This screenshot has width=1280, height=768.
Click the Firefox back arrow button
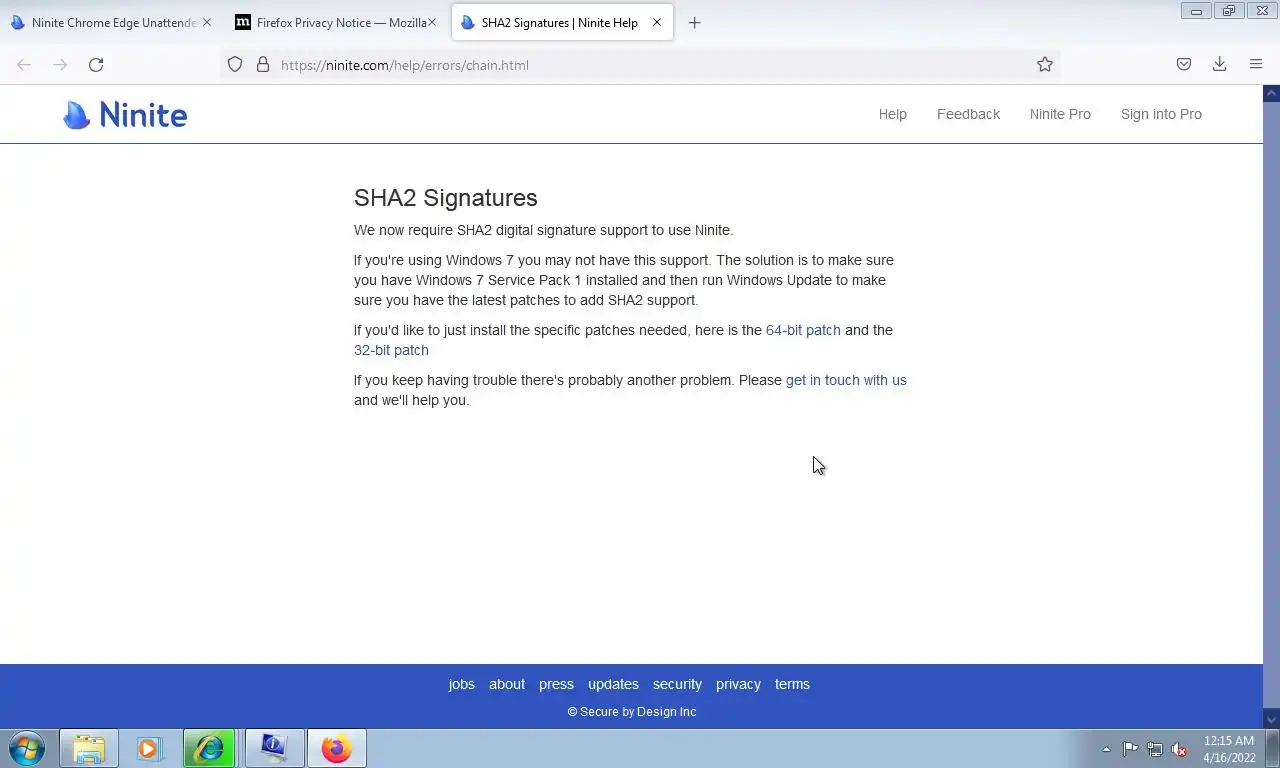click(x=24, y=64)
